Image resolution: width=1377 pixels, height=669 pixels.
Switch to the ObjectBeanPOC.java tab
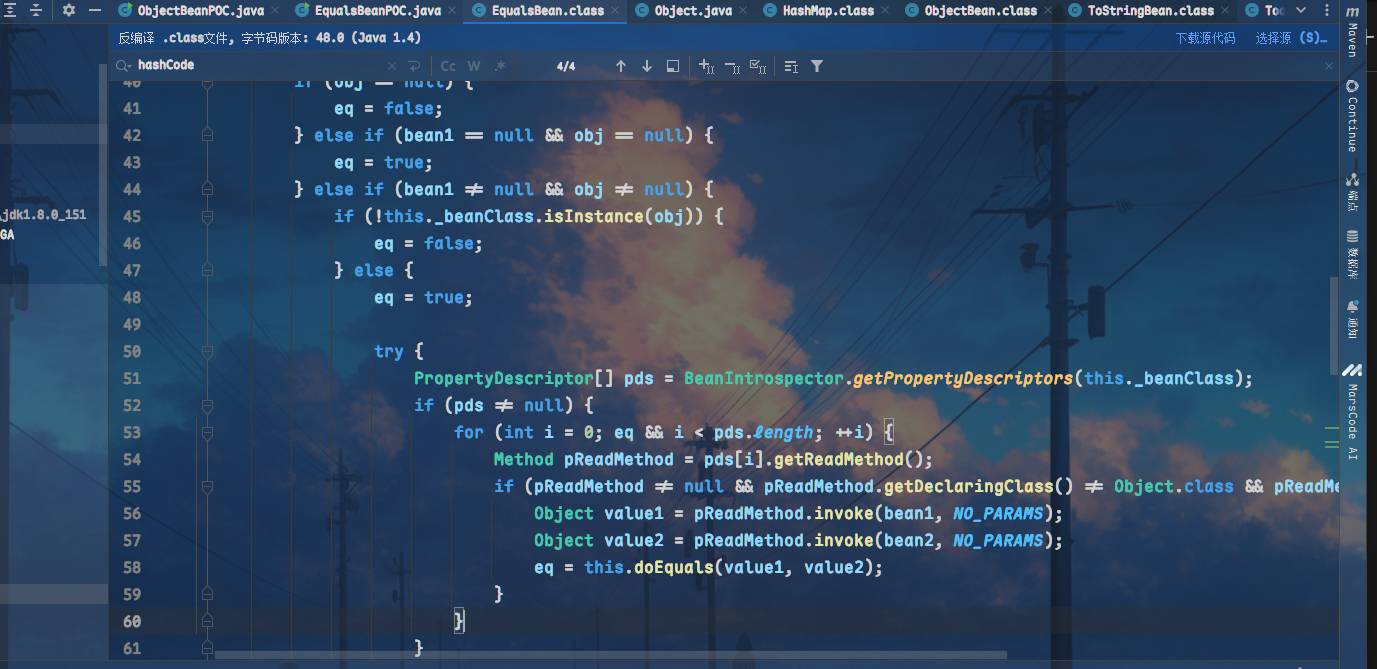tap(191, 11)
